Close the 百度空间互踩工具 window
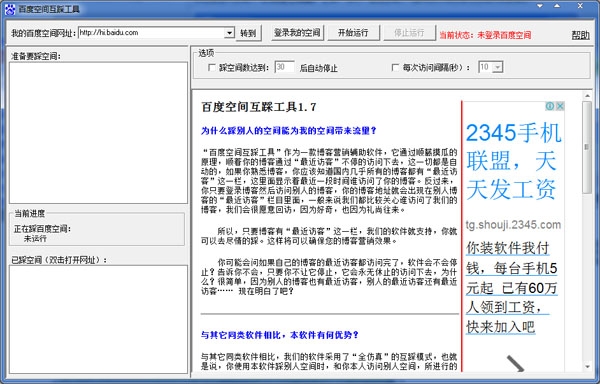Viewport: 600px width, 384px height. pos(580,6)
